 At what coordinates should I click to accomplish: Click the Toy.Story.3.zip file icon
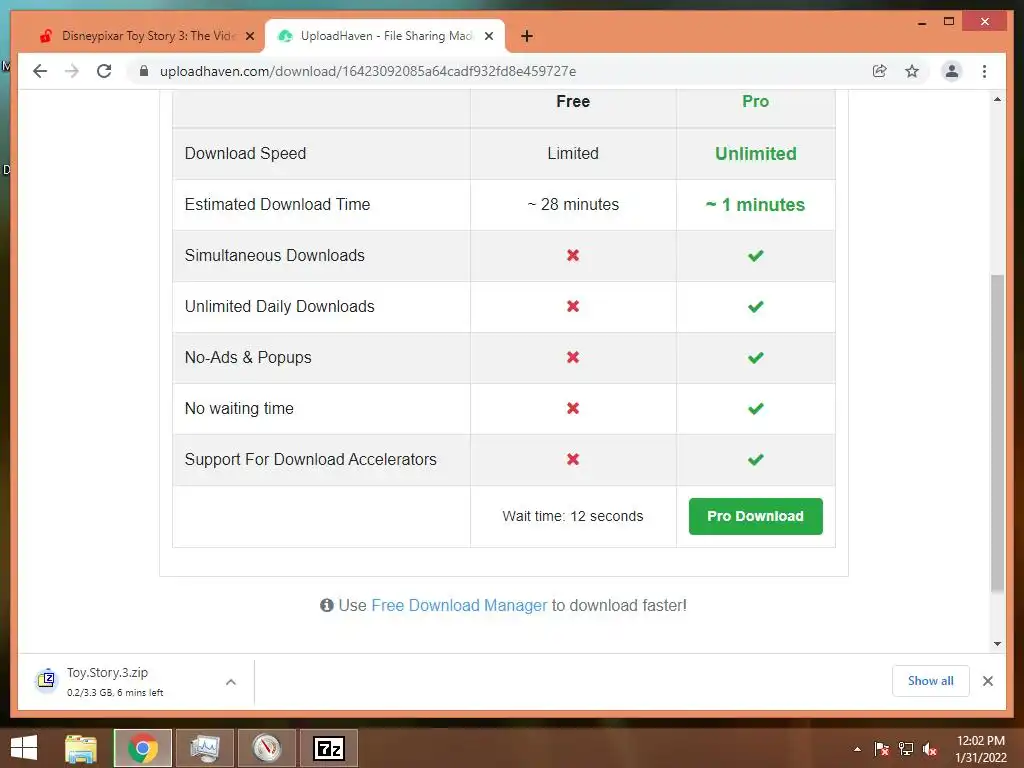click(x=46, y=680)
